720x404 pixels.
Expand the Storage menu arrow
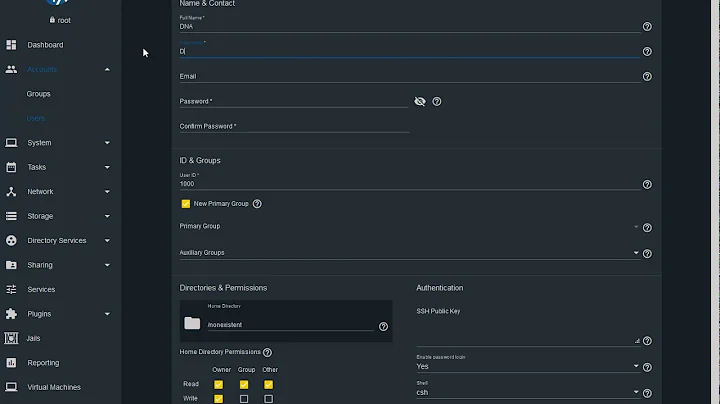tap(107, 216)
